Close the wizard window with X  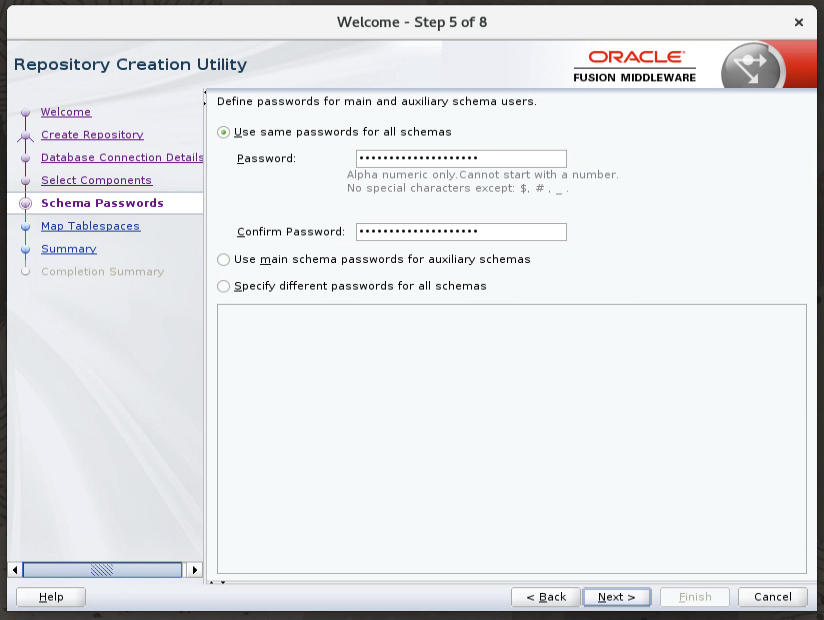pos(799,23)
